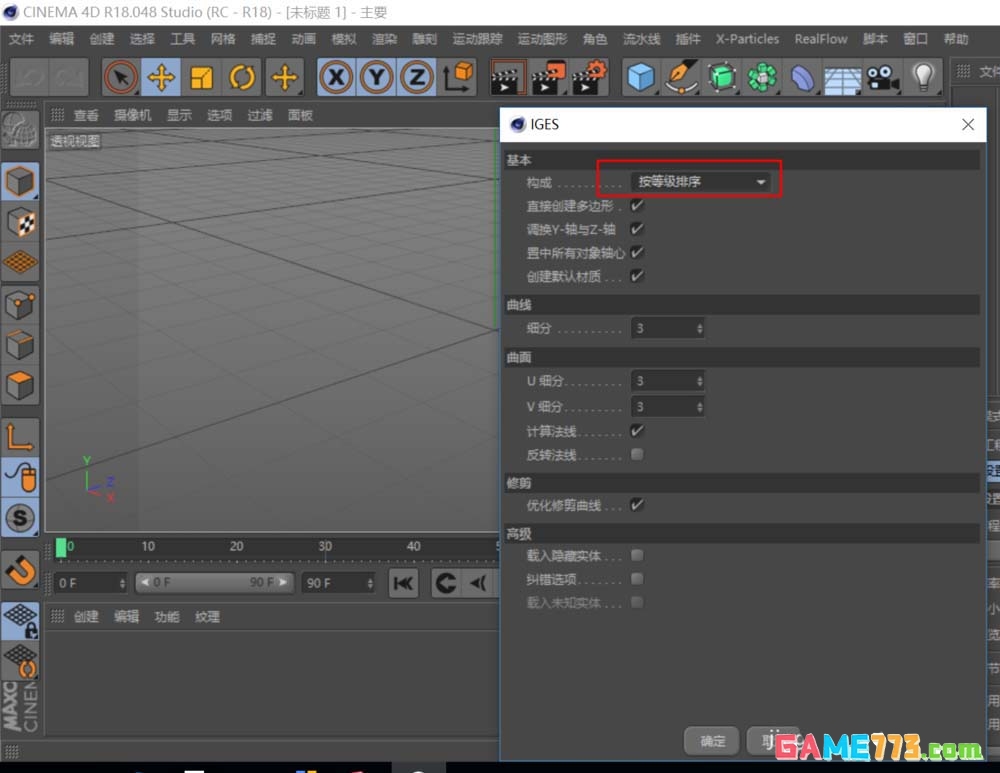1000x773 pixels.
Task: Uncheck 直接创建多边形 option
Action: click(x=637, y=206)
